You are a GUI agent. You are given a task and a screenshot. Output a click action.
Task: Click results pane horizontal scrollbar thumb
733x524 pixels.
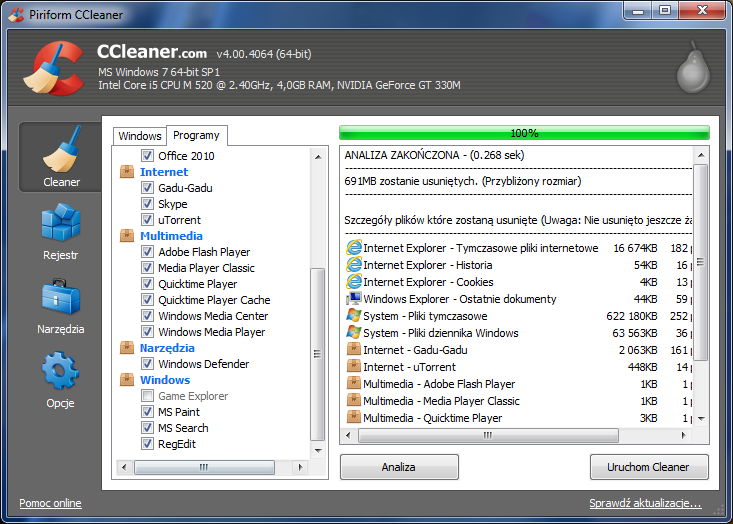pyautogui.click(x=488, y=435)
